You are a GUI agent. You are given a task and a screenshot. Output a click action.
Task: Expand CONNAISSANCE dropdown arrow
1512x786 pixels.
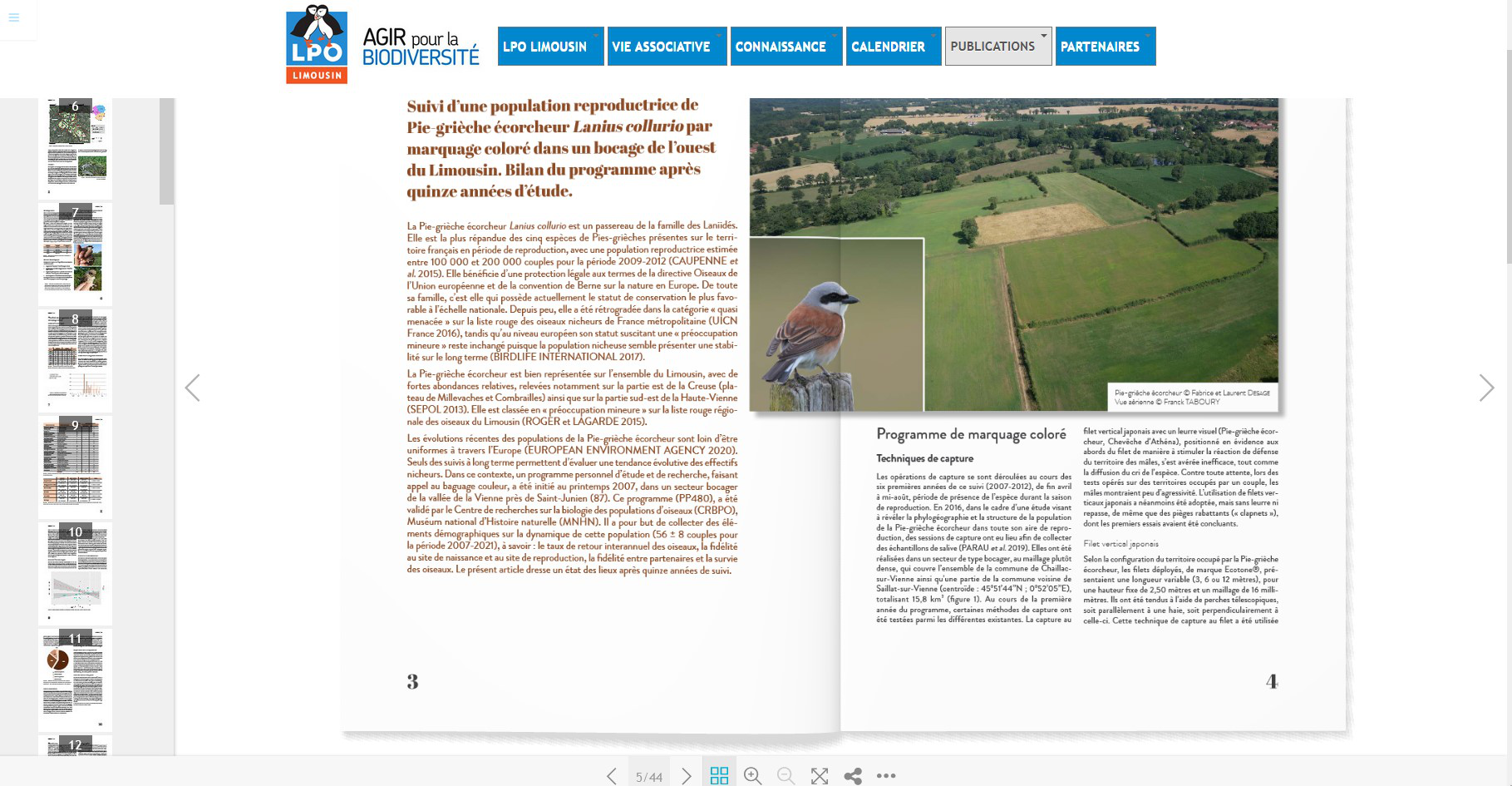click(x=835, y=36)
